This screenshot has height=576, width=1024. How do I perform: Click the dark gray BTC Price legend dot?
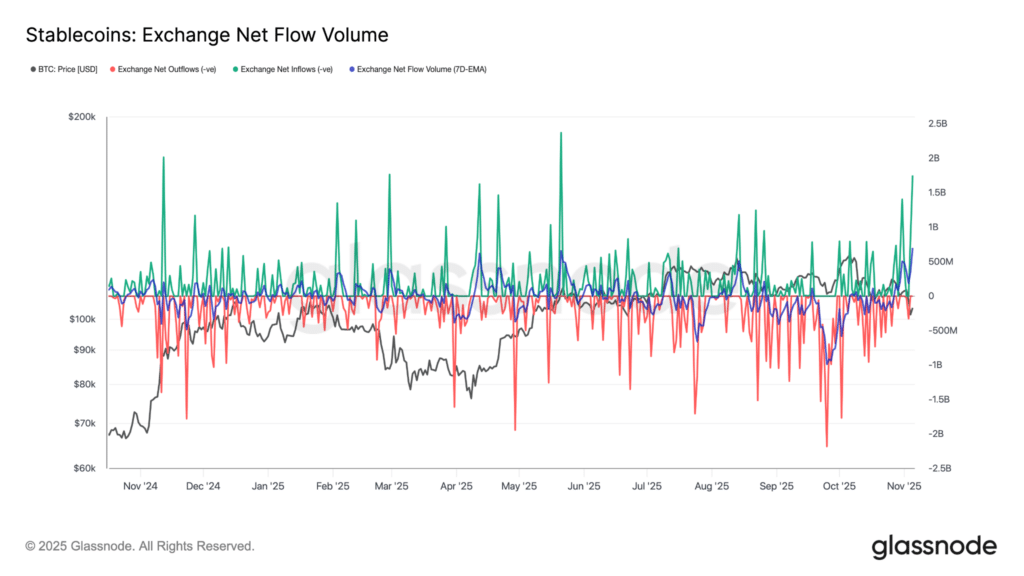33,69
